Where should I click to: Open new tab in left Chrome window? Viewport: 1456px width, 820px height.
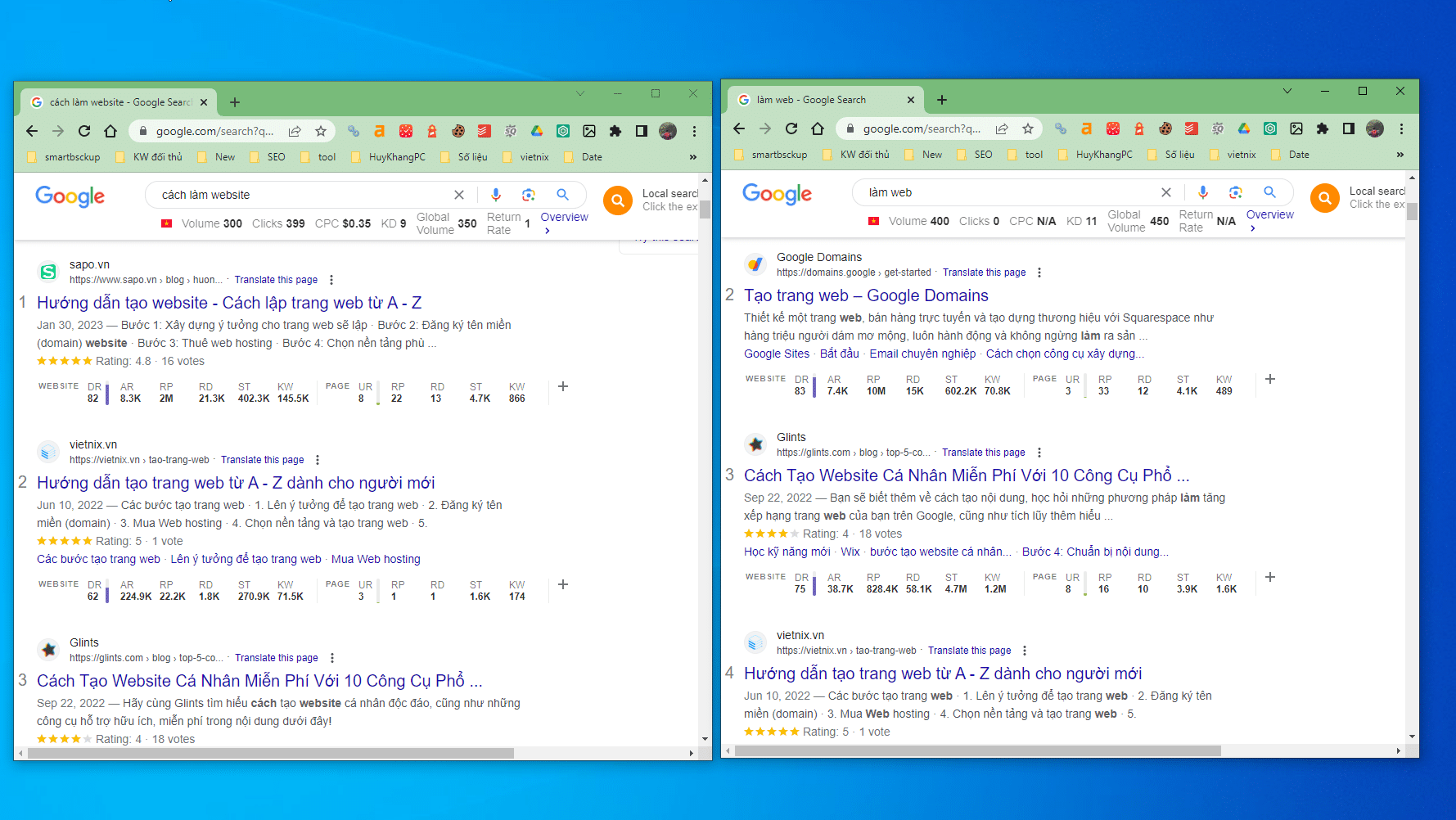point(235,102)
